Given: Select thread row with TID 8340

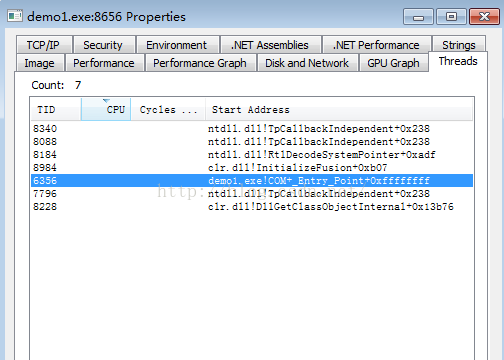Looking at the screenshot, I should click(x=252, y=129).
